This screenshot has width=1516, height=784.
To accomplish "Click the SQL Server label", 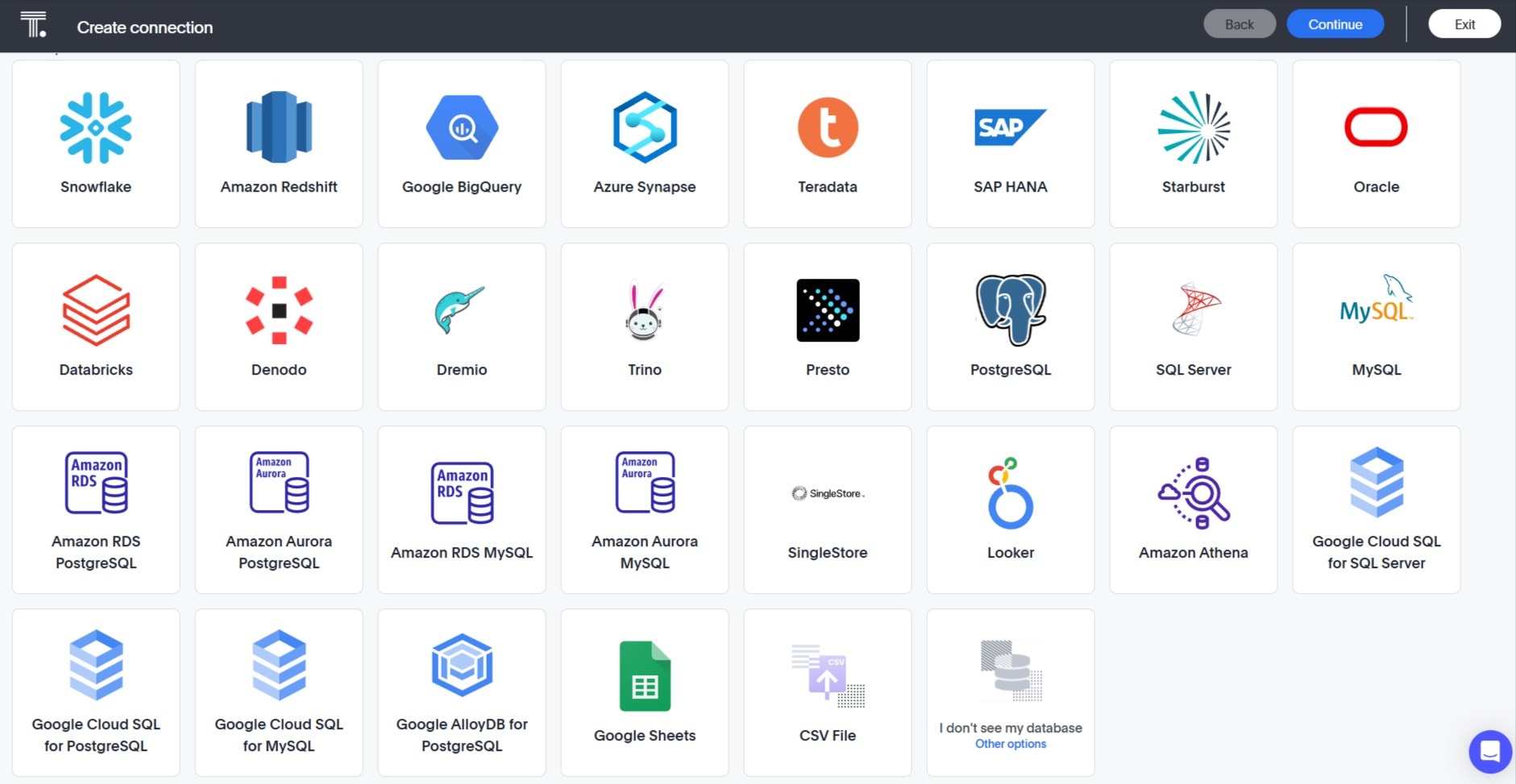I will coord(1194,370).
